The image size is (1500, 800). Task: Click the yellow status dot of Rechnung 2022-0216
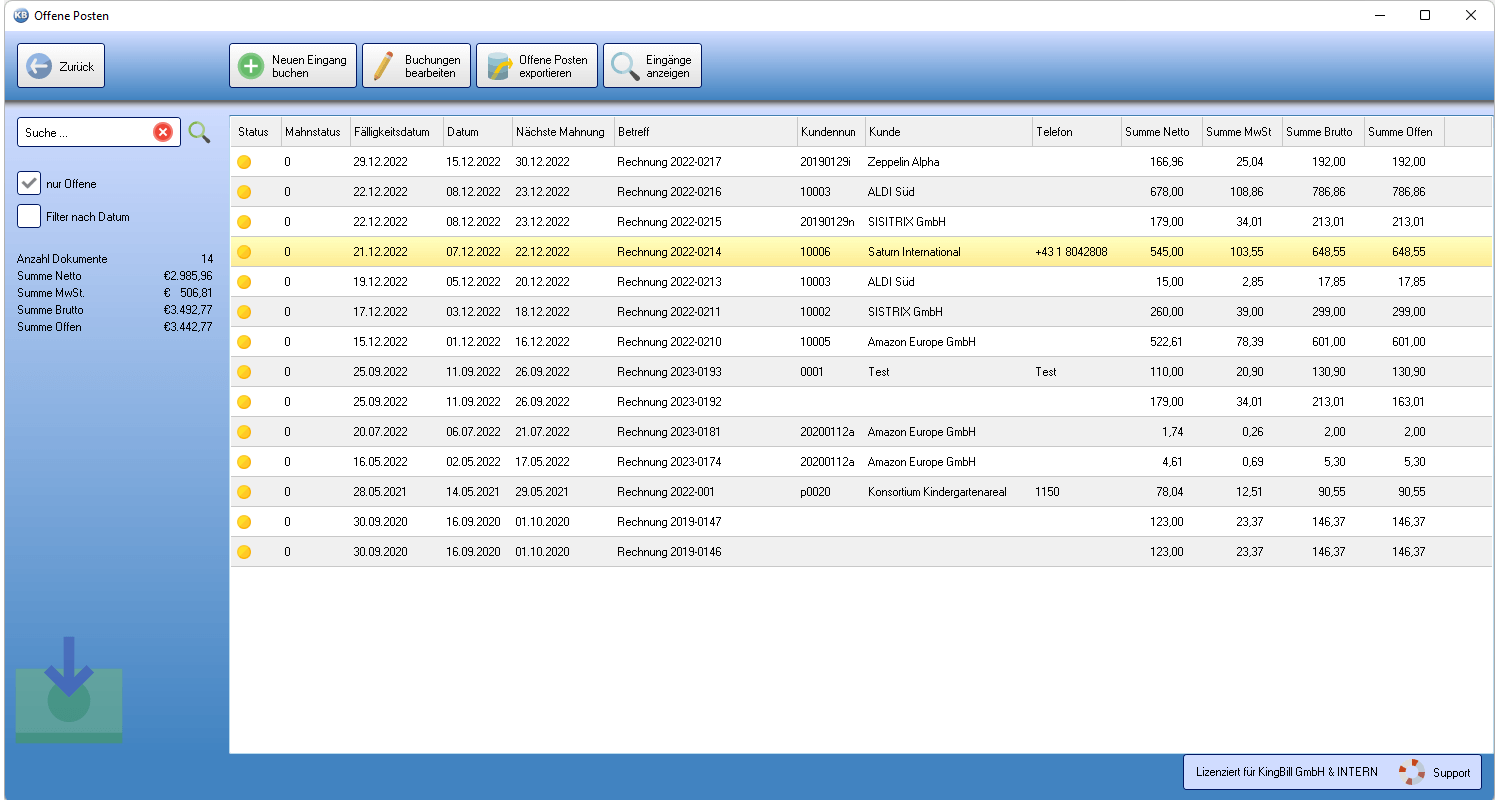244,192
